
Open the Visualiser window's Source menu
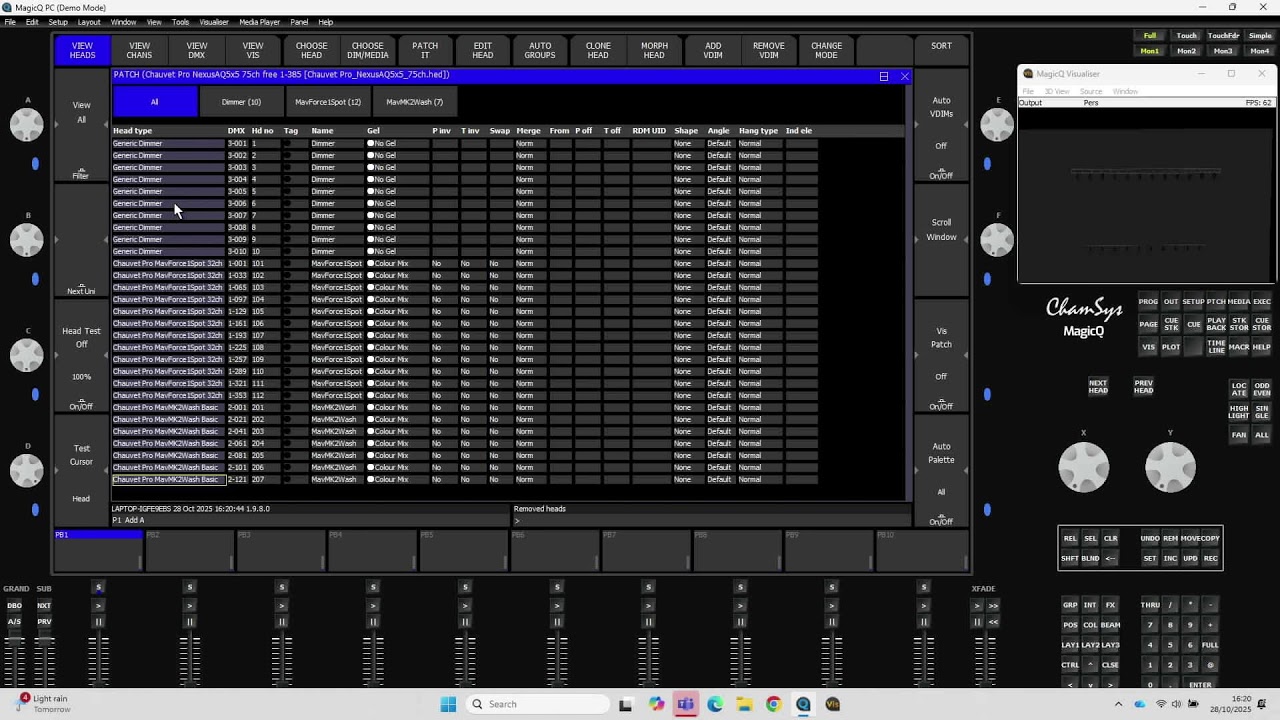[x=1091, y=92]
